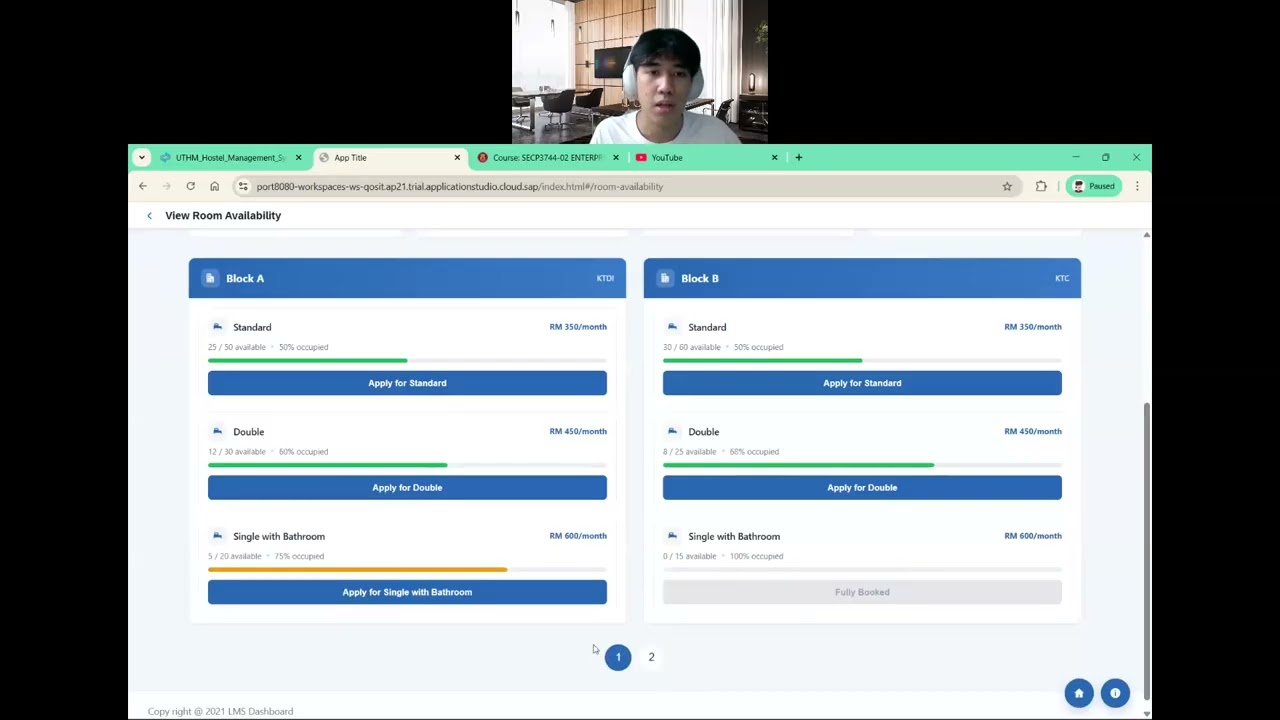Image resolution: width=1280 pixels, height=720 pixels.
Task: Click the Block A header
Action: point(407,278)
